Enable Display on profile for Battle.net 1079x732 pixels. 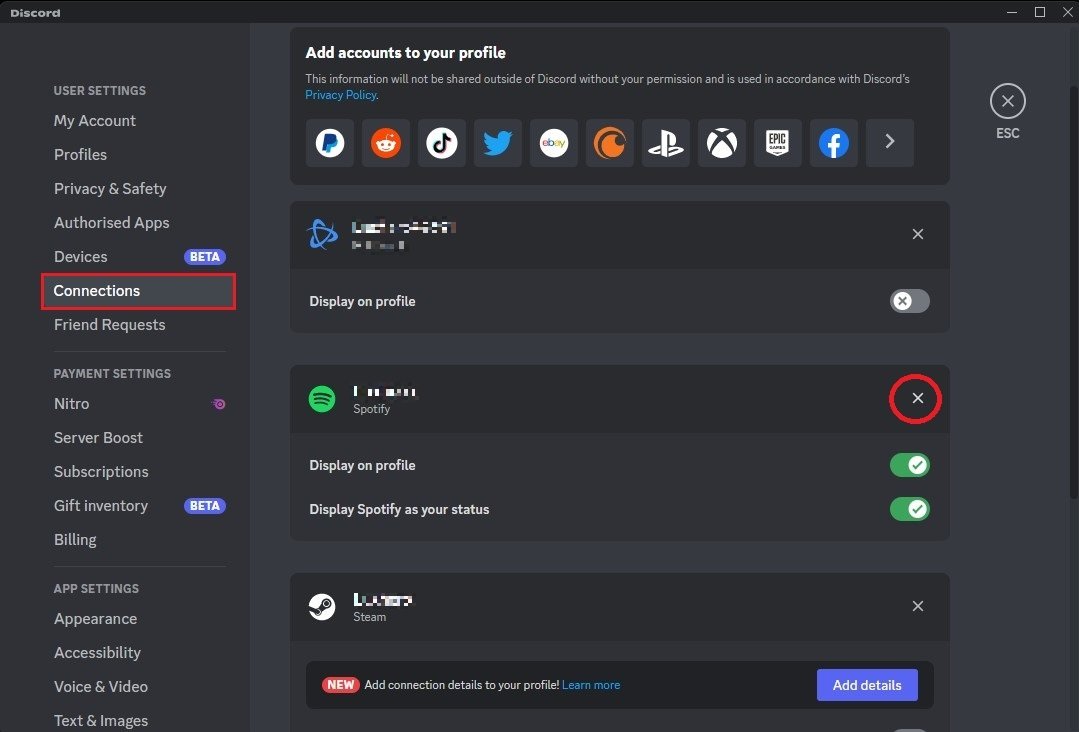910,301
